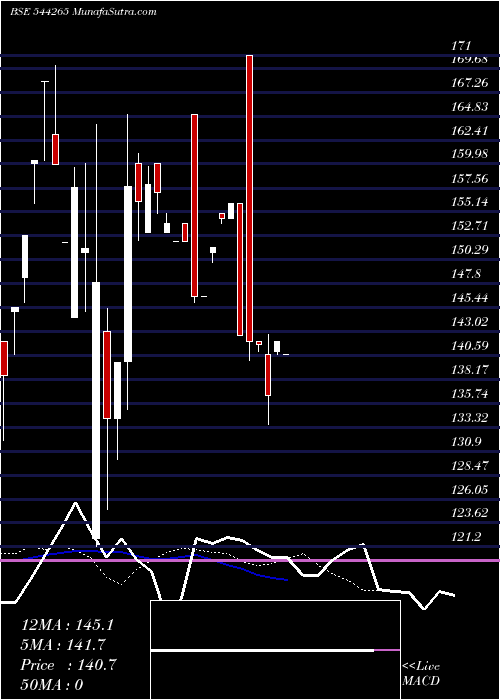Click the 'BSE 544265 MunafaSutra.com' header text
Image resolution: width=500 pixels, height=700 pixels.
click(83, 12)
